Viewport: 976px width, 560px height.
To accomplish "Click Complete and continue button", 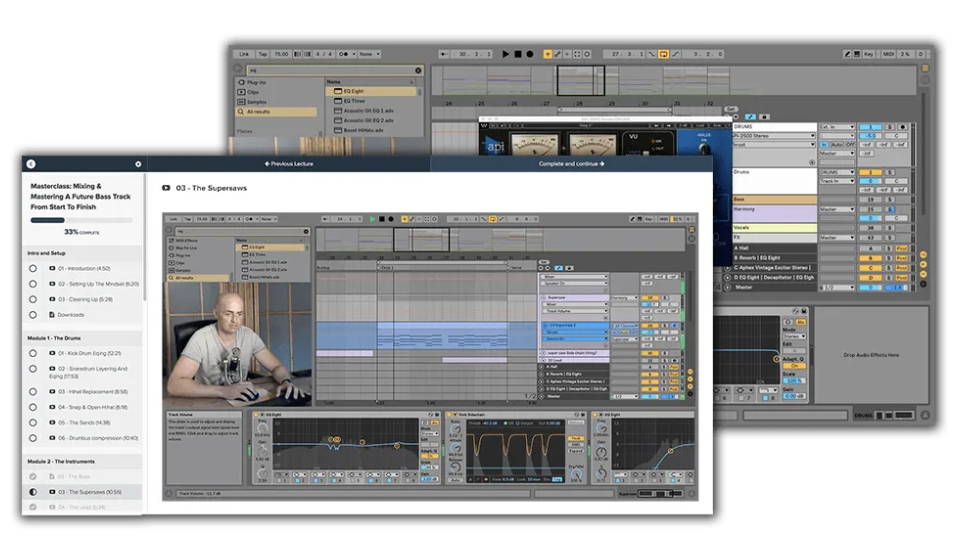I will point(571,164).
